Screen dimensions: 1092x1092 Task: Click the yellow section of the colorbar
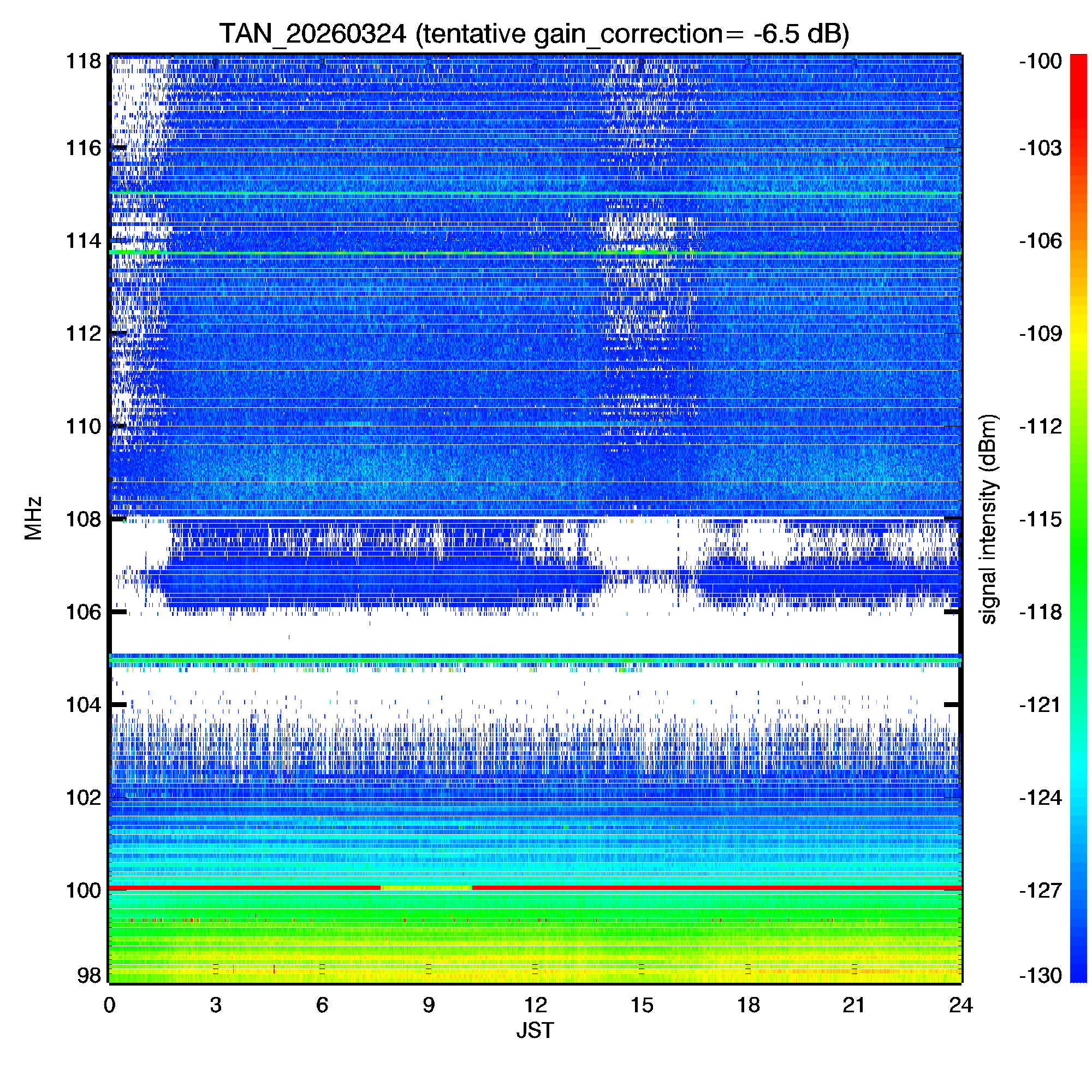click(x=1078, y=339)
